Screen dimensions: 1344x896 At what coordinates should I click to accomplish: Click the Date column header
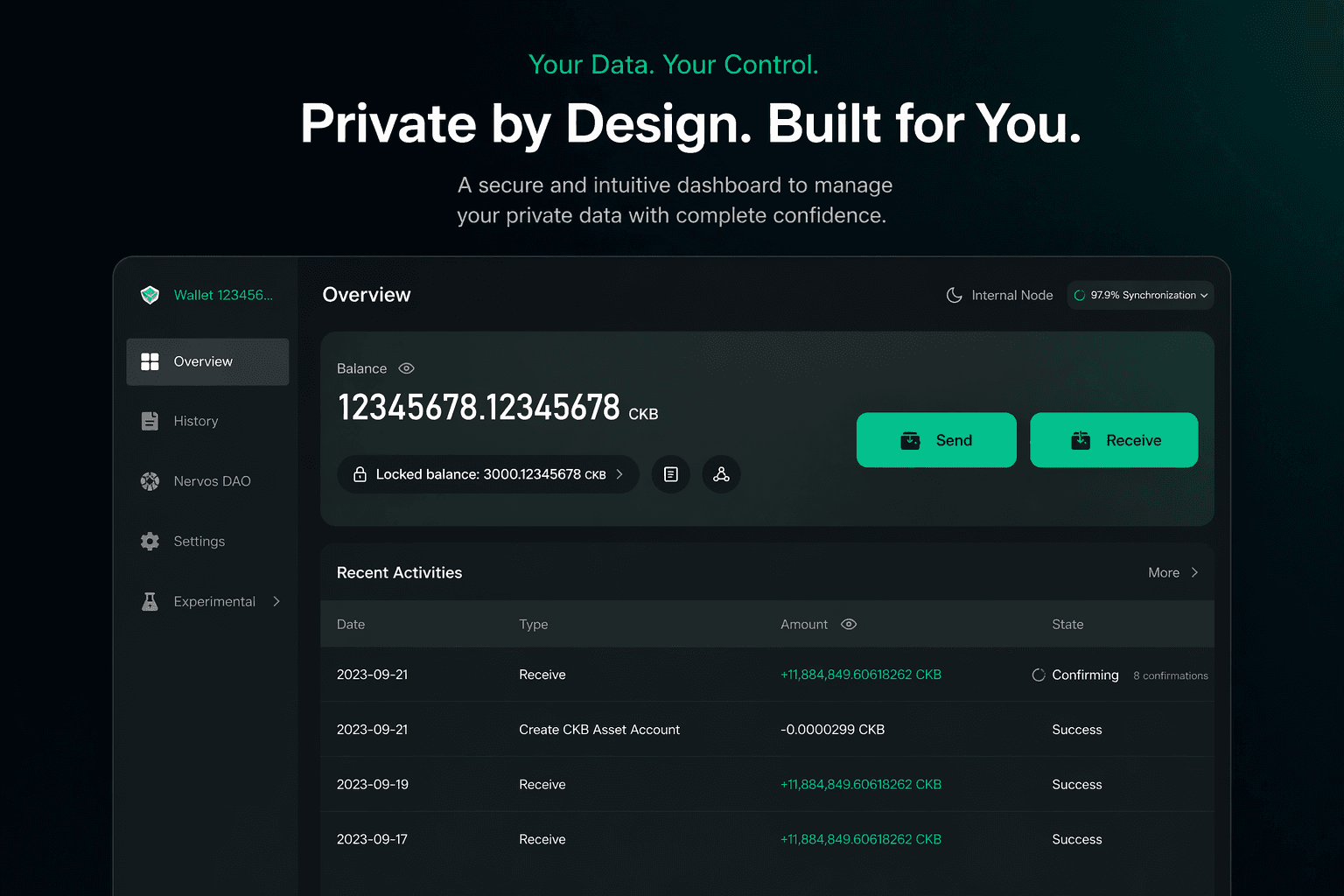351,624
